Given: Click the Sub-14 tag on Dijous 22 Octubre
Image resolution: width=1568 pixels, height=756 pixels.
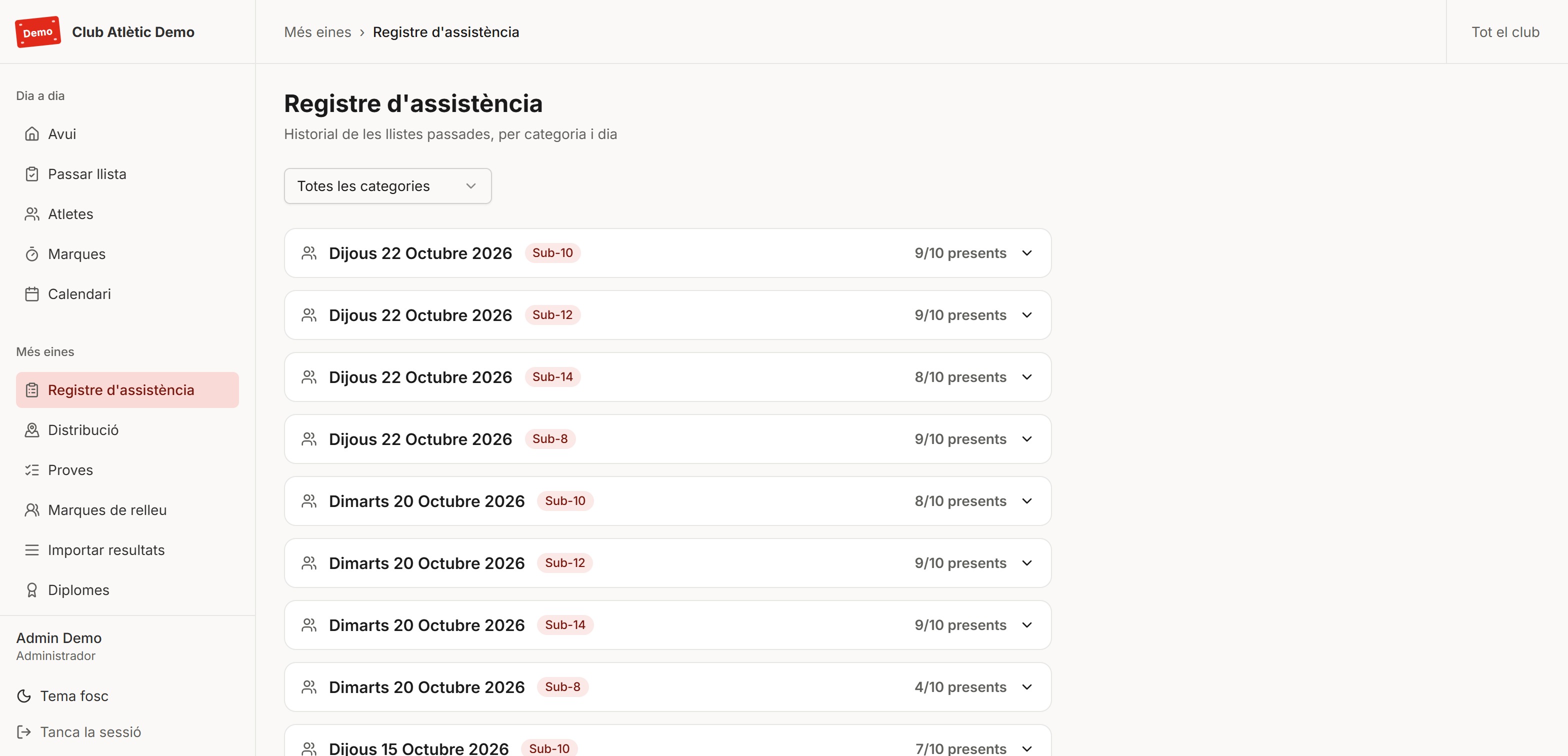Looking at the screenshot, I should point(552,377).
